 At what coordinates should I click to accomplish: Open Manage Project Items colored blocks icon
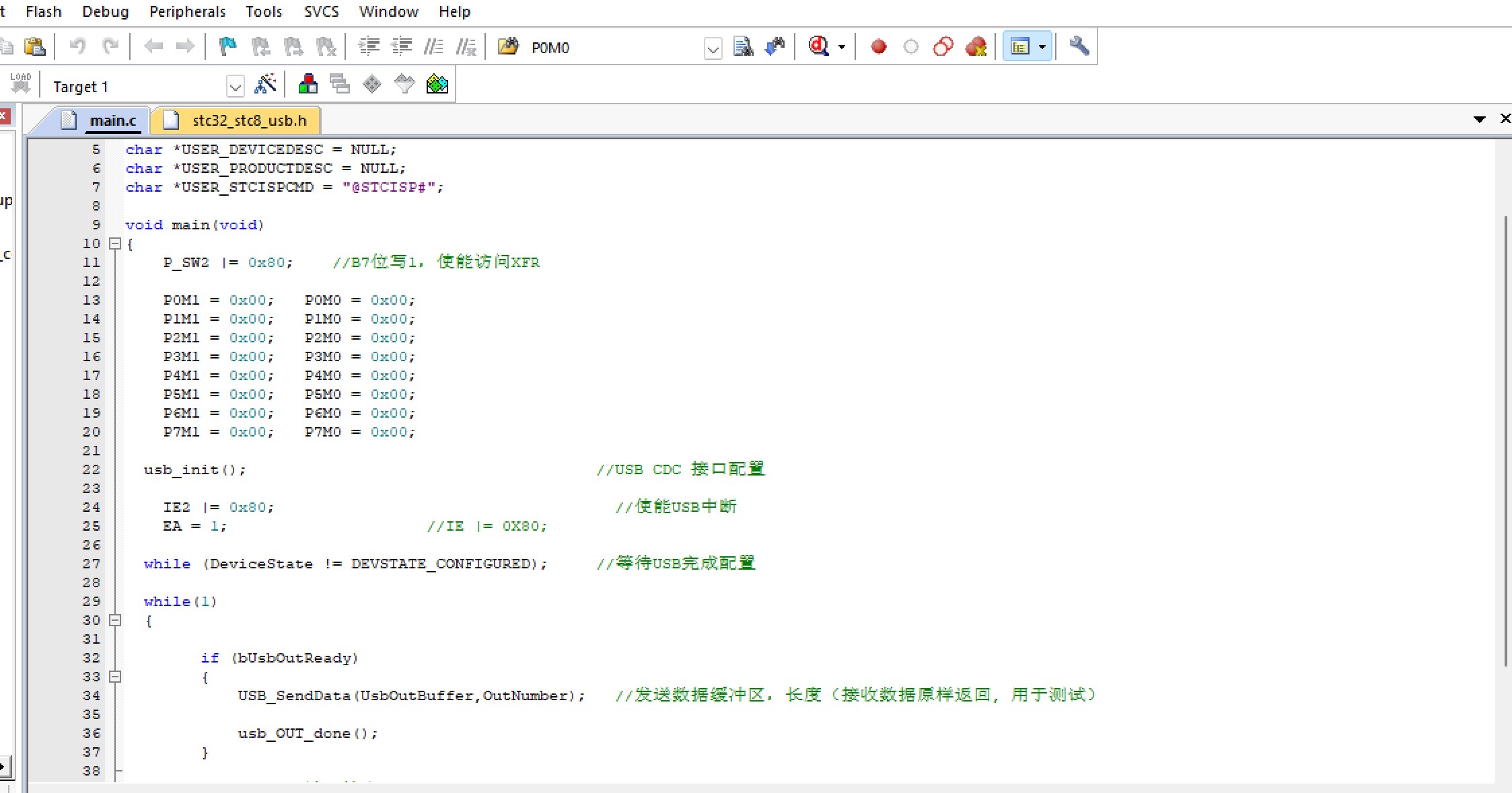pos(308,85)
